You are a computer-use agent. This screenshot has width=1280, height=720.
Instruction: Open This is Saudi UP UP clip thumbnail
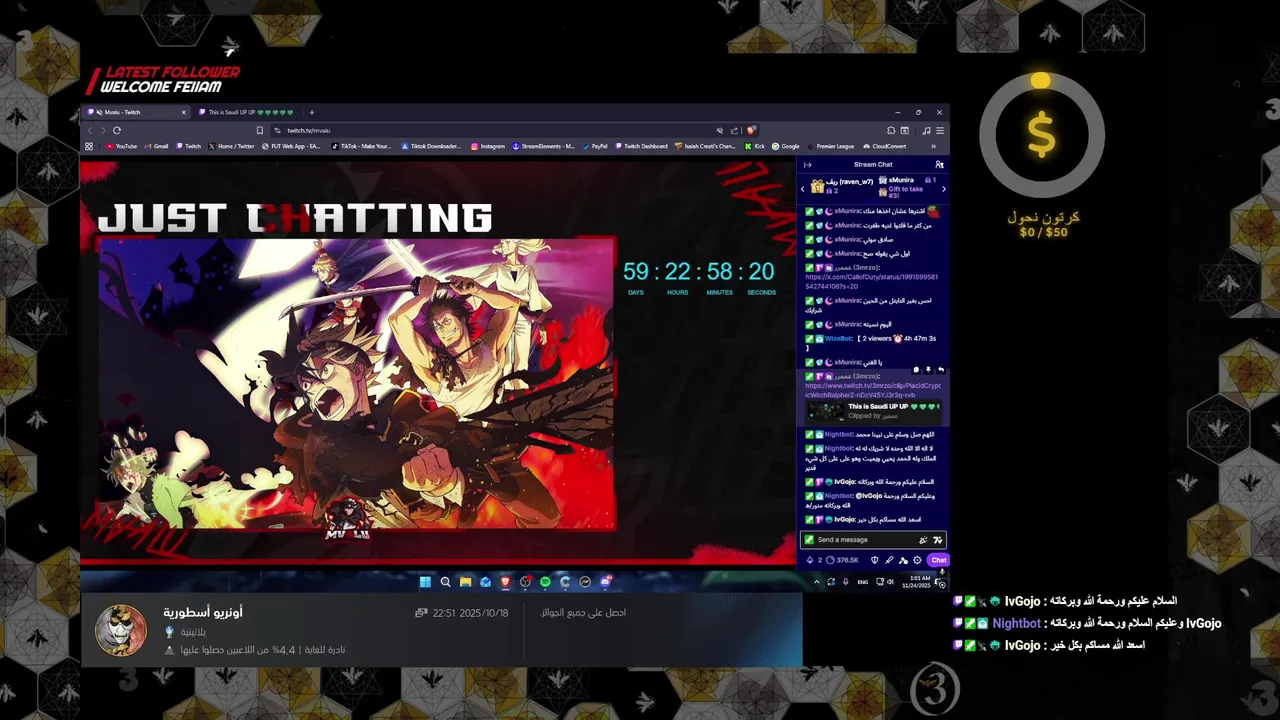click(825, 411)
